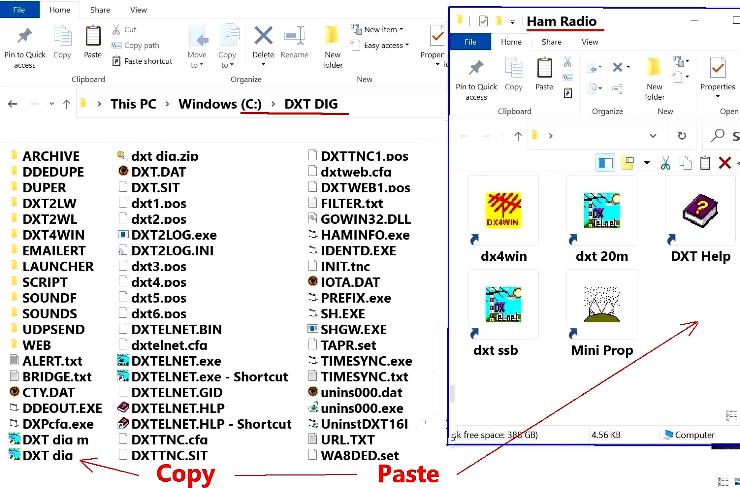Select the IOTA.DAT file
The width and height of the screenshot is (740, 488).
click(344, 282)
